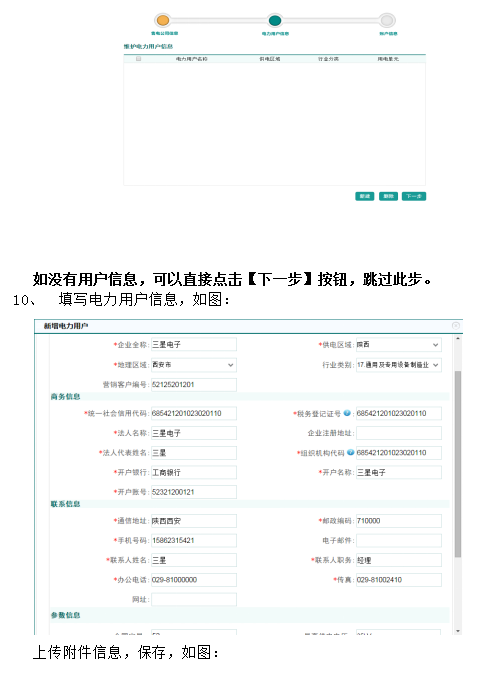Click the 邮政编码 field showing 710000
The height and width of the screenshot is (678, 503).
399,521
